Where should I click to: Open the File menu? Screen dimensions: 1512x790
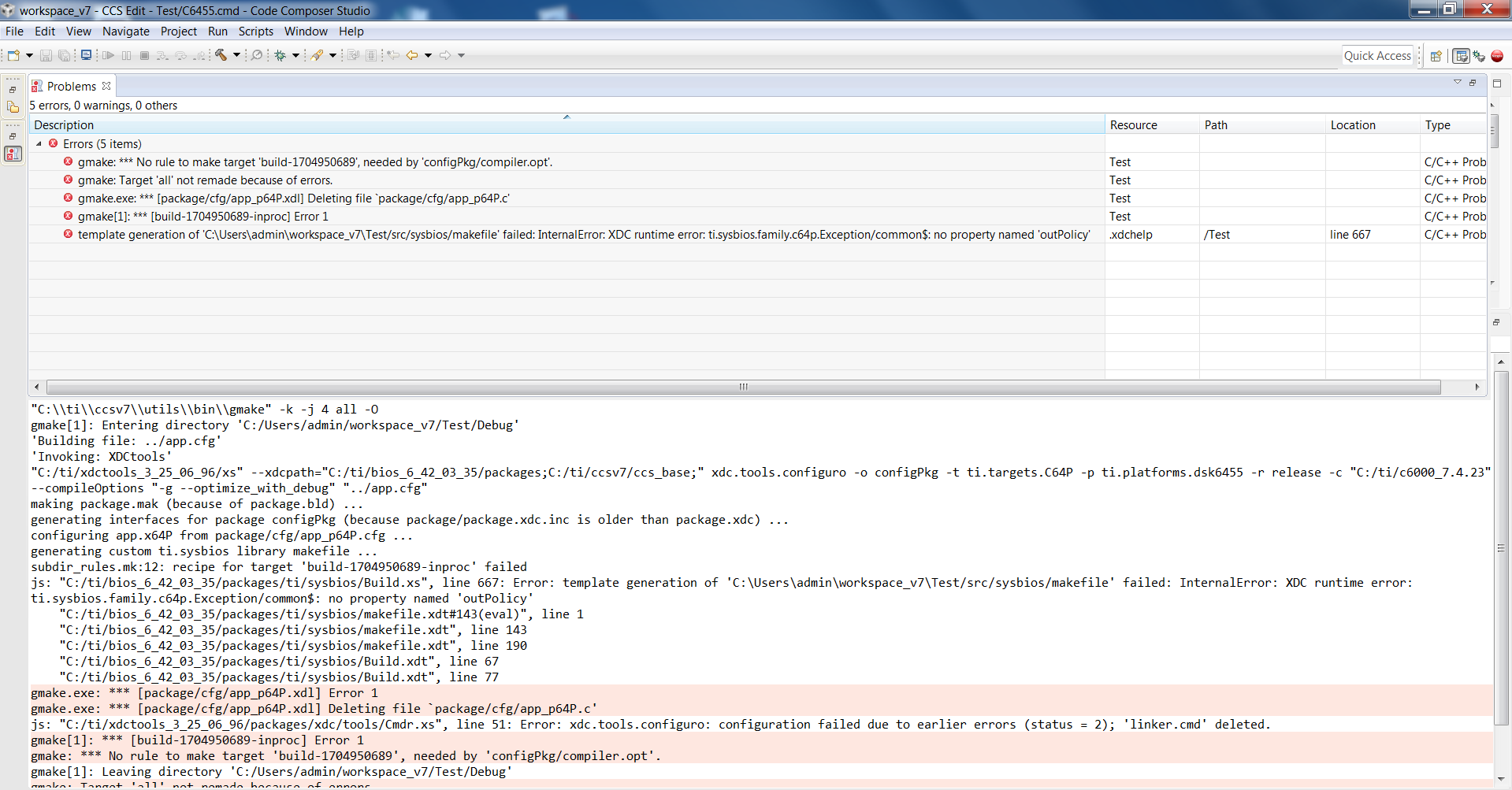[14, 32]
